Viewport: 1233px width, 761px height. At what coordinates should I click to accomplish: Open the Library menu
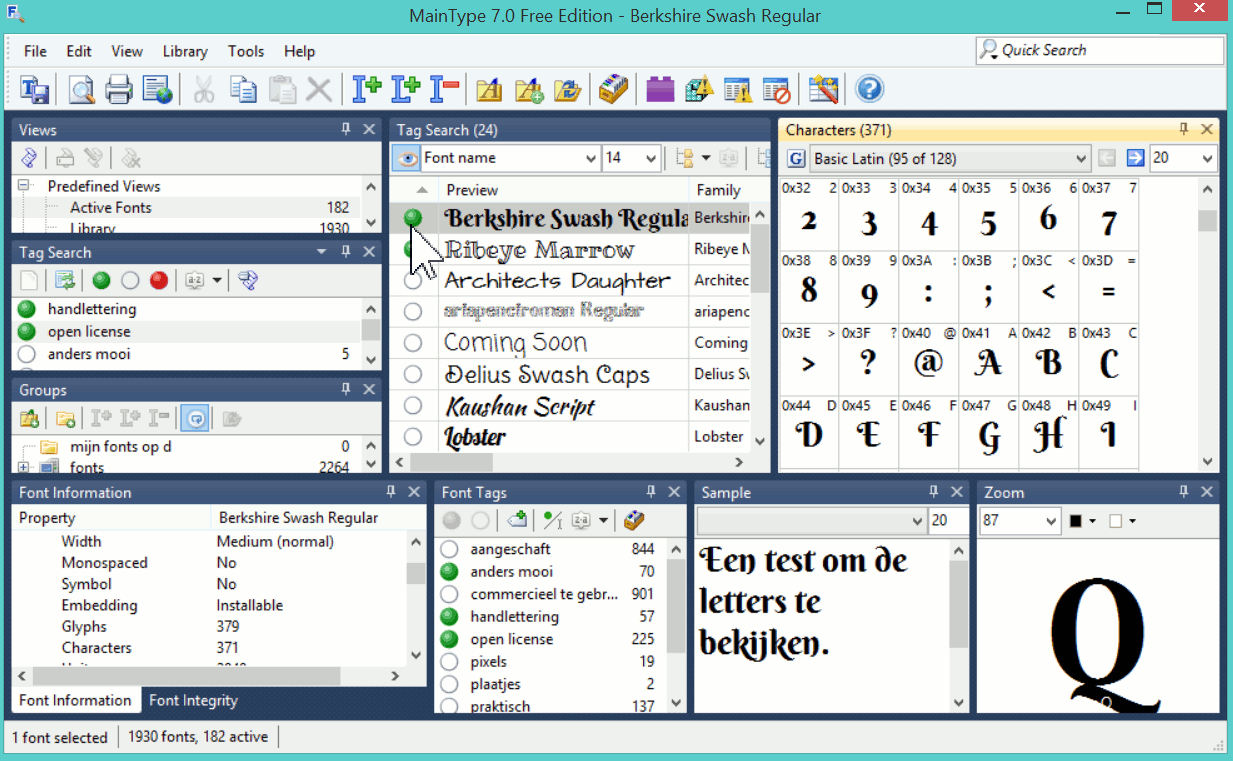click(x=185, y=51)
